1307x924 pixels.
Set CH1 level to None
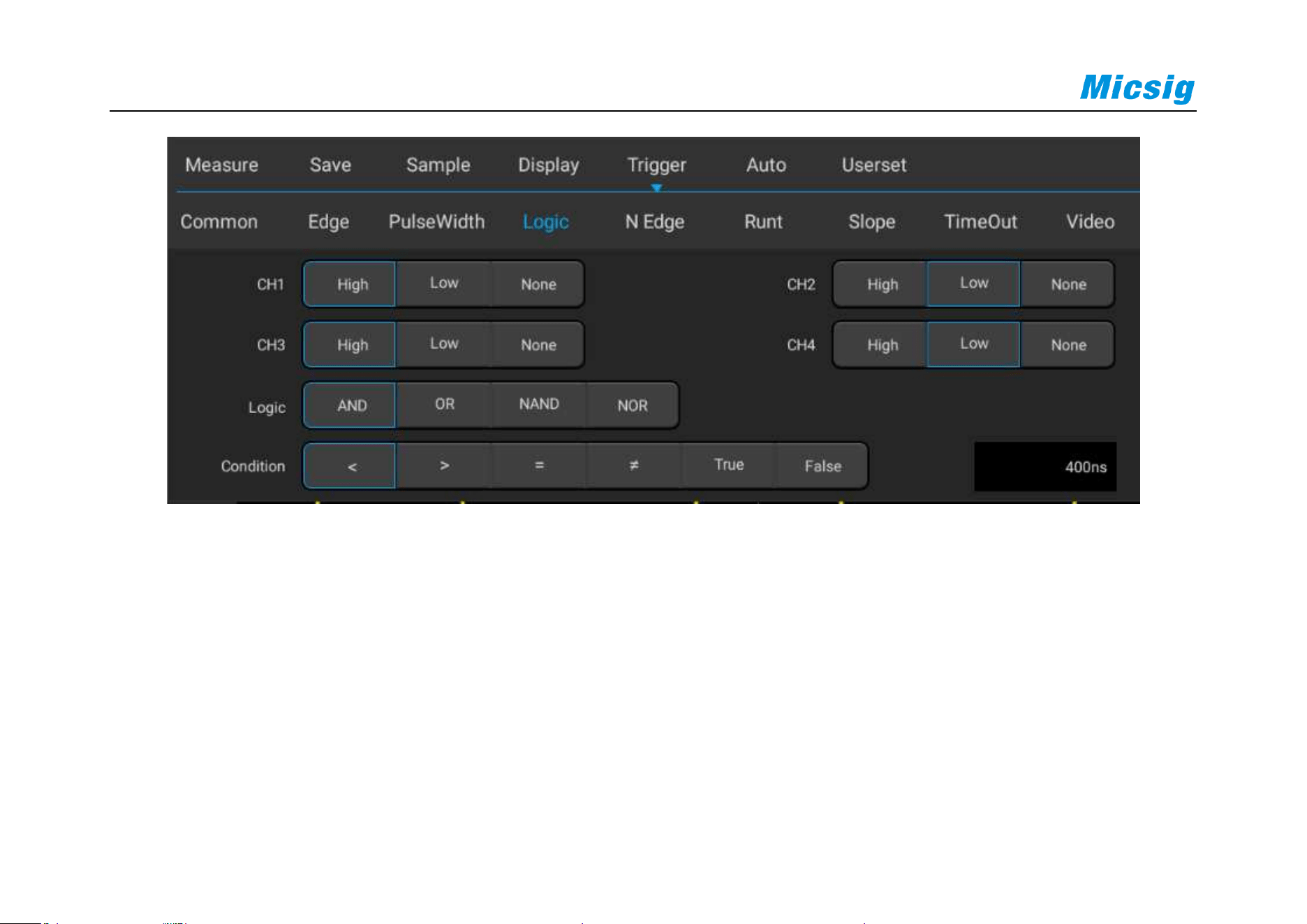[538, 284]
